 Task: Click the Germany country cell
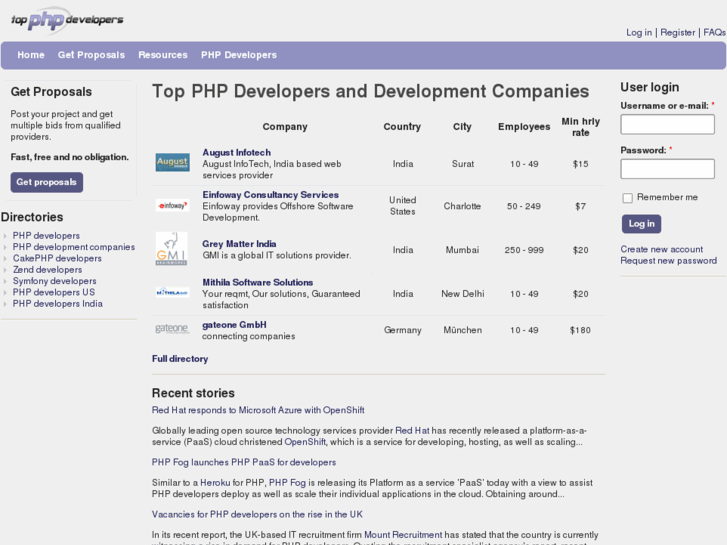point(402,330)
